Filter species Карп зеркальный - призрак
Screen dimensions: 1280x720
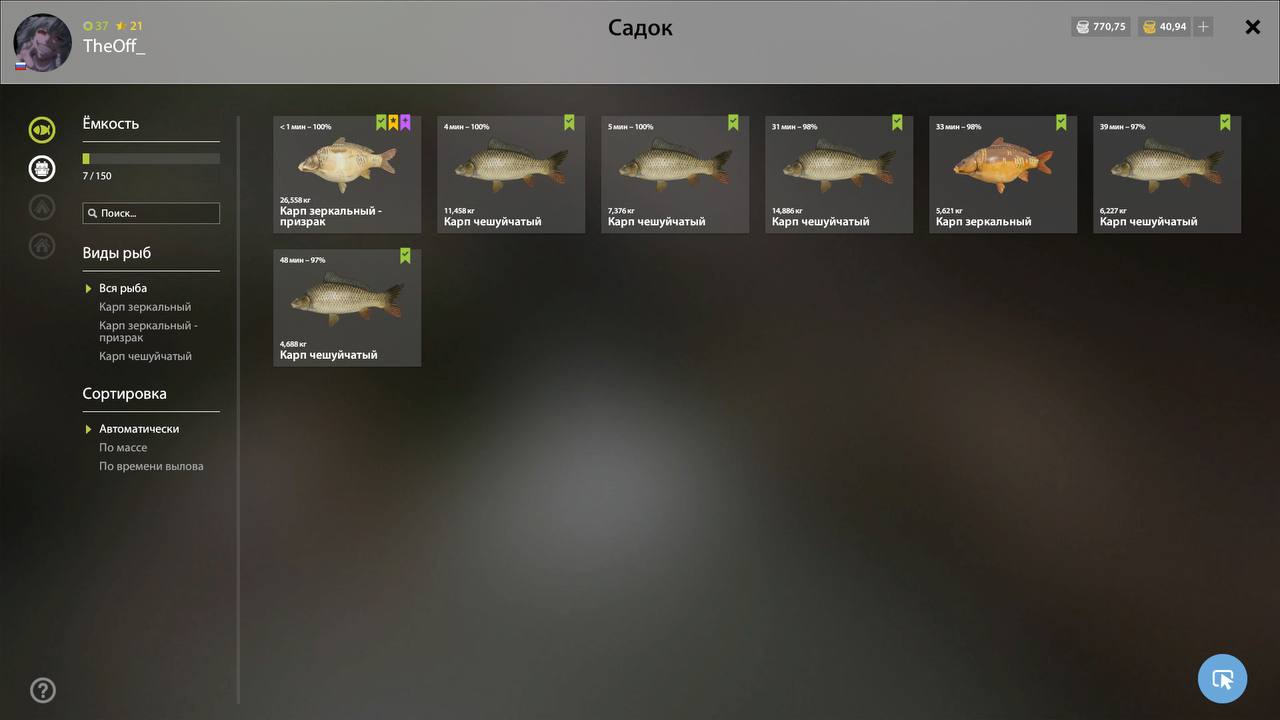tap(148, 332)
